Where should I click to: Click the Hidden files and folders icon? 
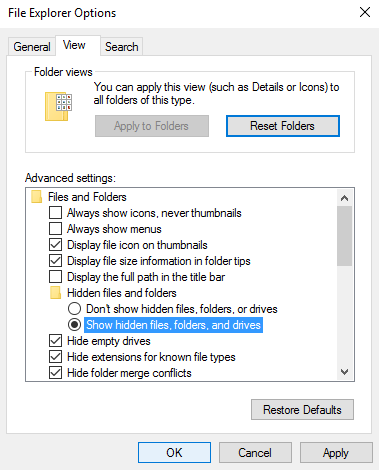(55, 293)
